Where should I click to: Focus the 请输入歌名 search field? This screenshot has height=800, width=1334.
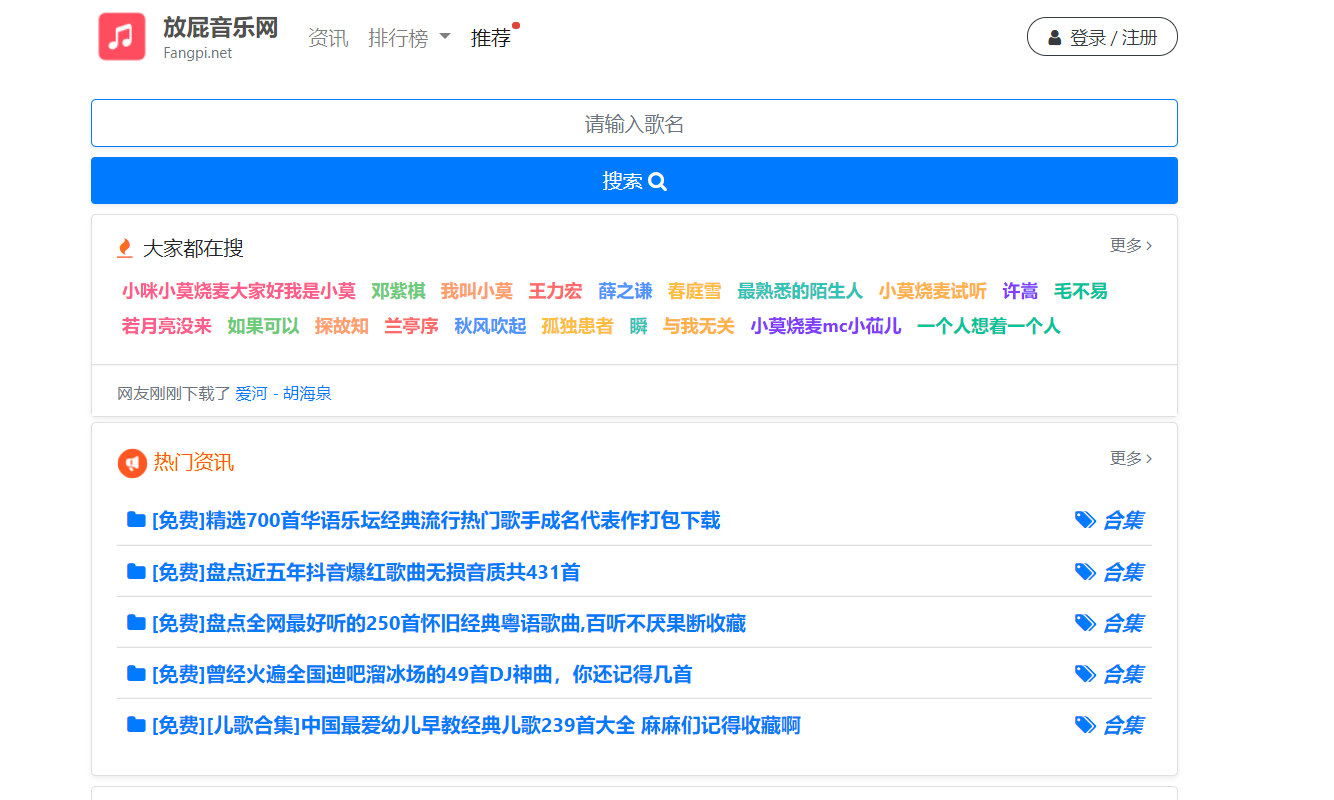coord(634,124)
